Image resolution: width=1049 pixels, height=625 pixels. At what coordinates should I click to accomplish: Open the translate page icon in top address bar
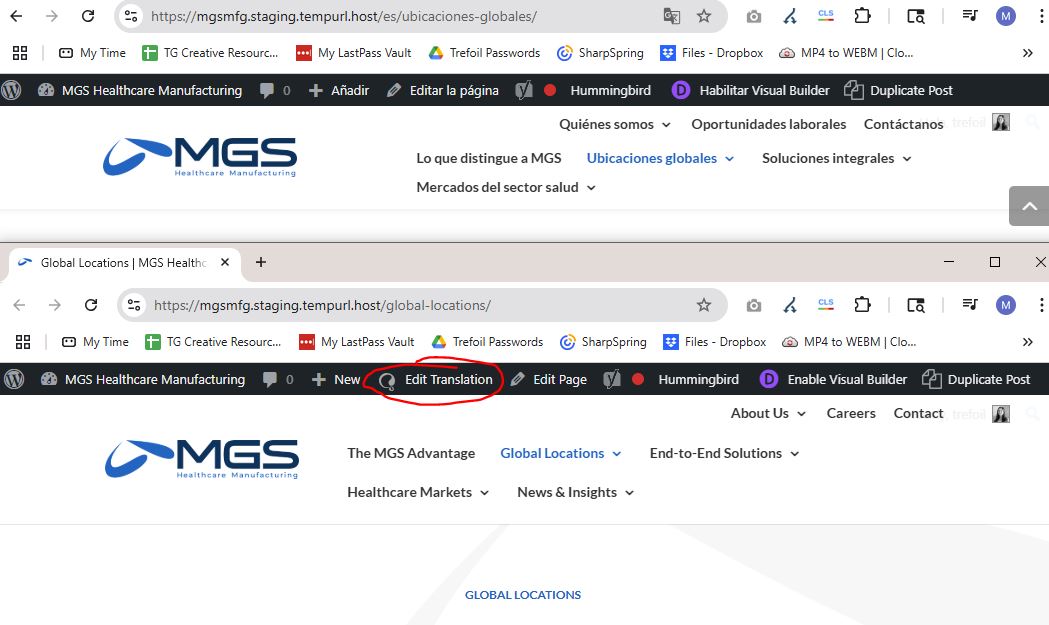click(672, 16)
